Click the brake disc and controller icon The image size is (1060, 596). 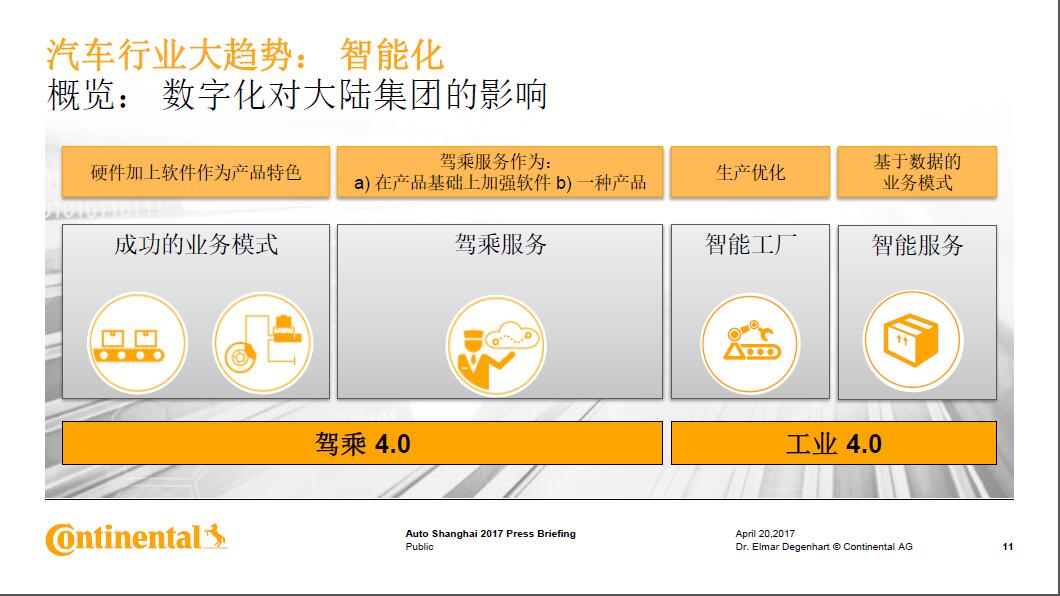click(263, 343)
